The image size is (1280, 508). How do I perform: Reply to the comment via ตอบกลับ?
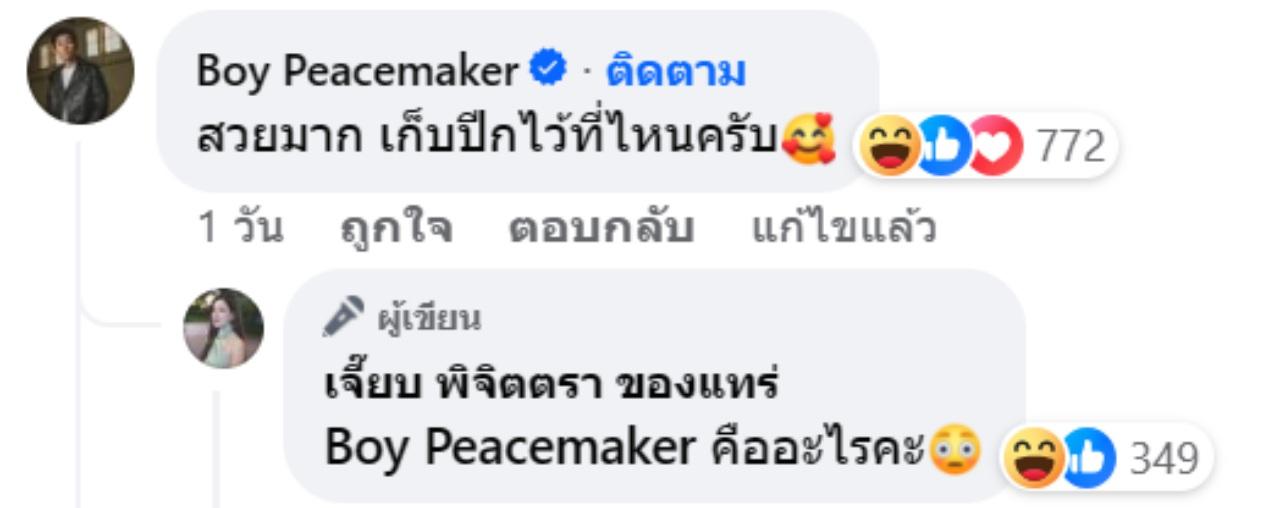click(x=601, y=228)
